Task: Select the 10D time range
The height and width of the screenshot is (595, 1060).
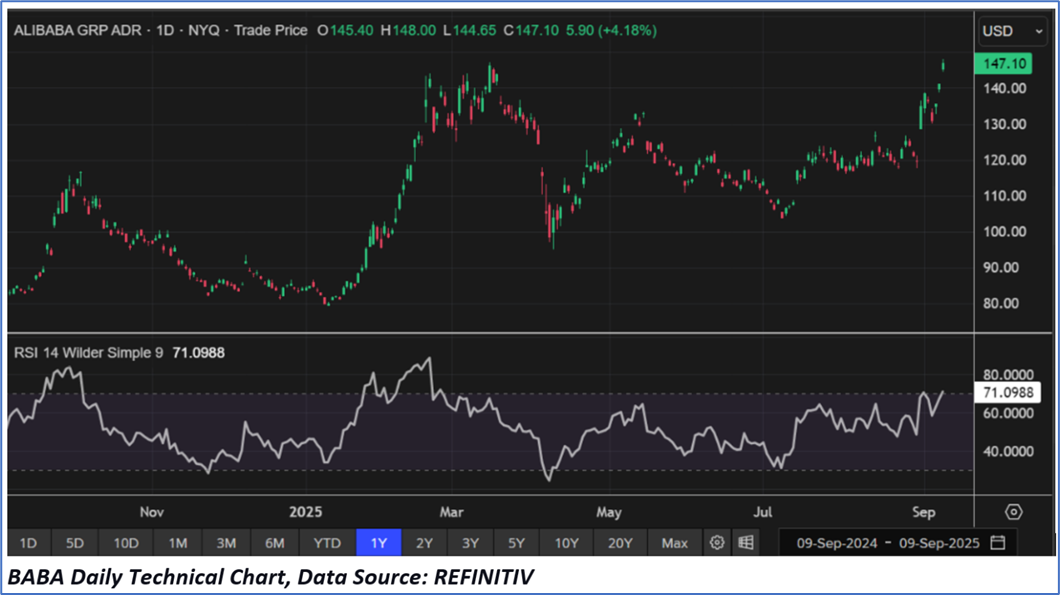Action: pyautogui.click(x=126, y=543)
